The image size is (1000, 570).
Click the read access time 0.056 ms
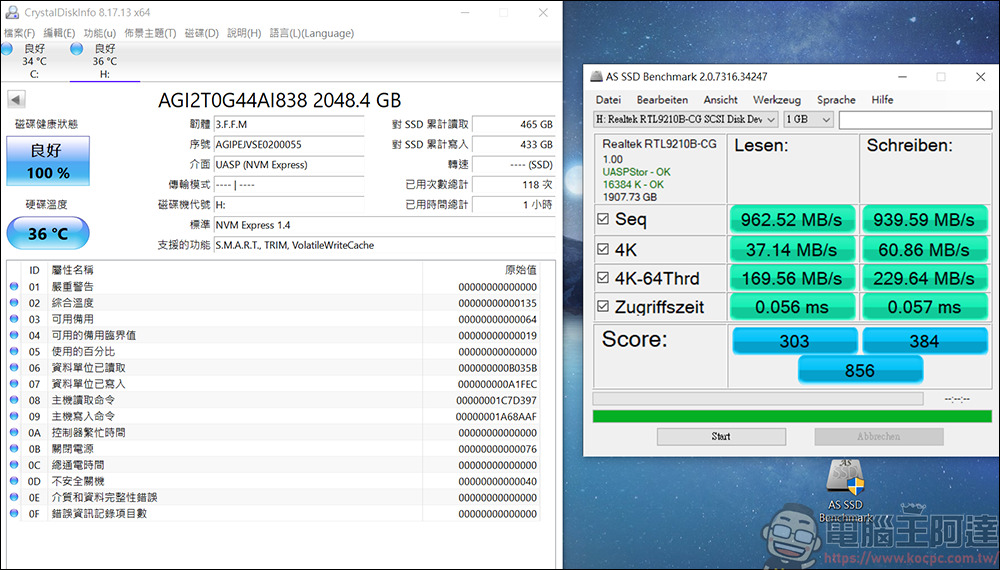pos(791,307)
